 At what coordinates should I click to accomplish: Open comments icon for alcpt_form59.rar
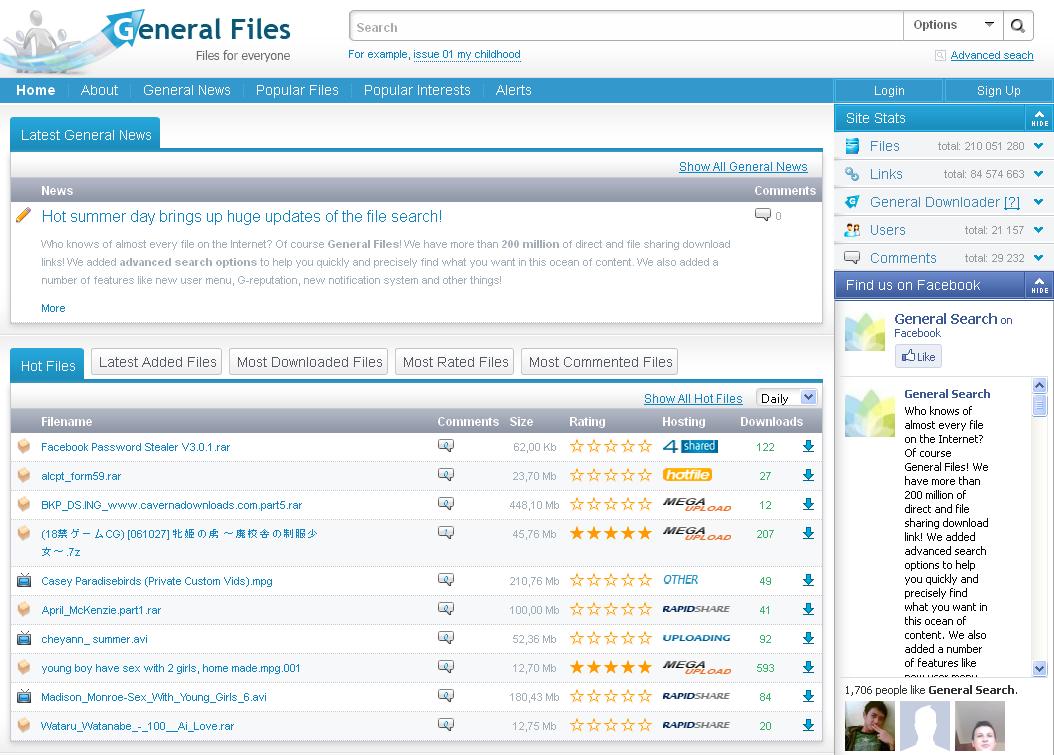click(446, 475)
